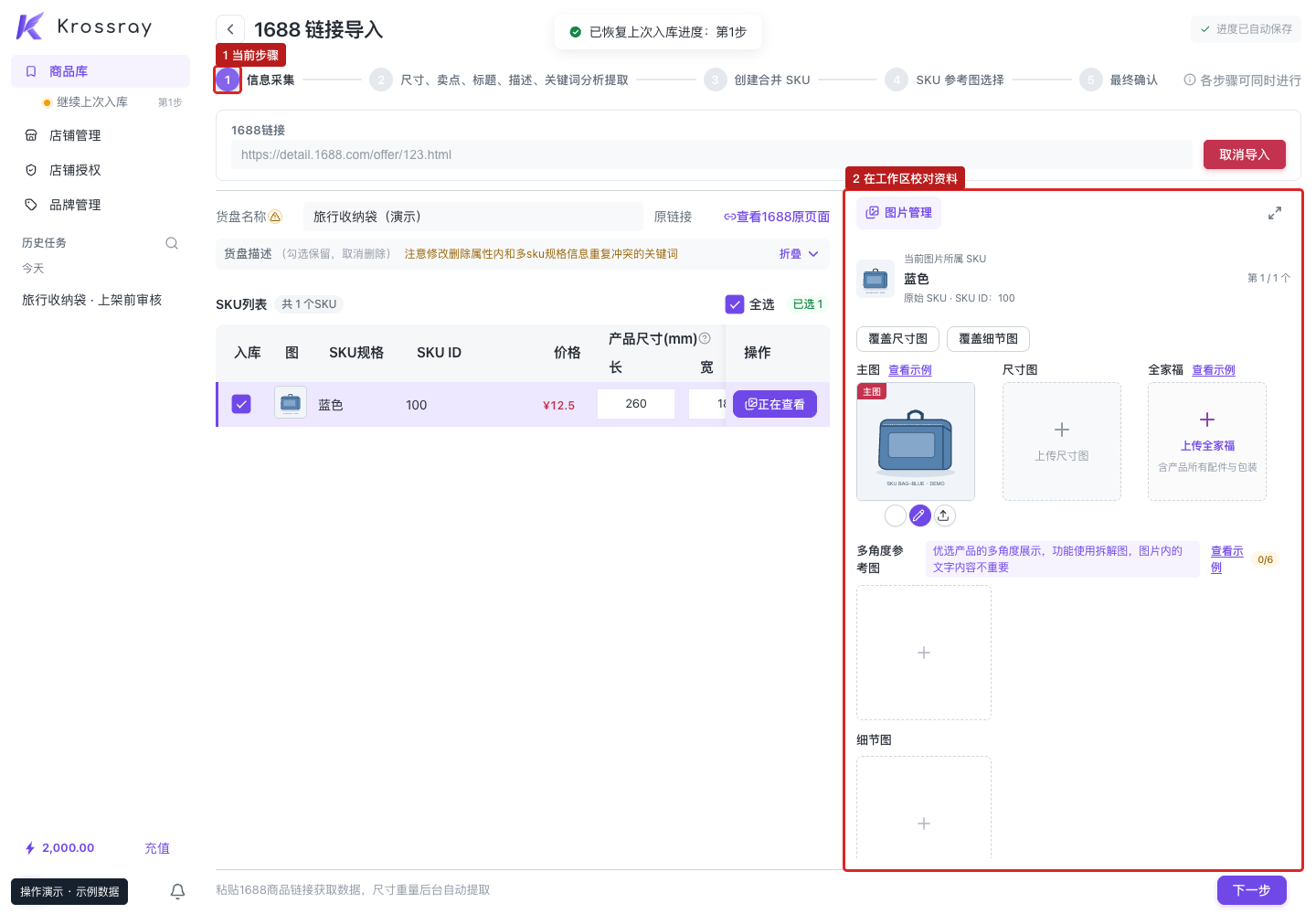Click the 覆盖尺寸图 button
The width and height of the screenshot is (1316, 914).
coord(897,339)
